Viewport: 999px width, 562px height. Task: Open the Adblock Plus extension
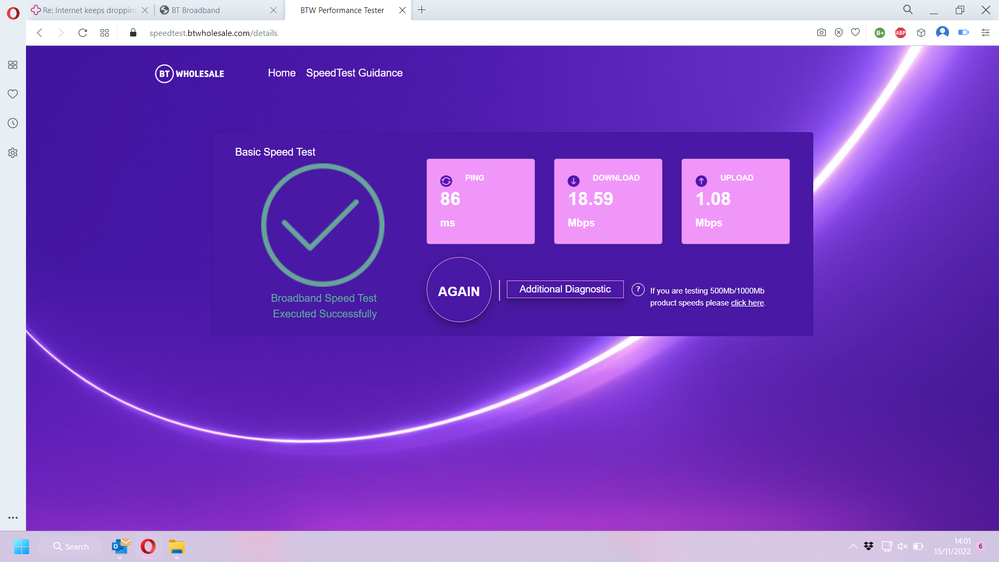tap(900, 33)
